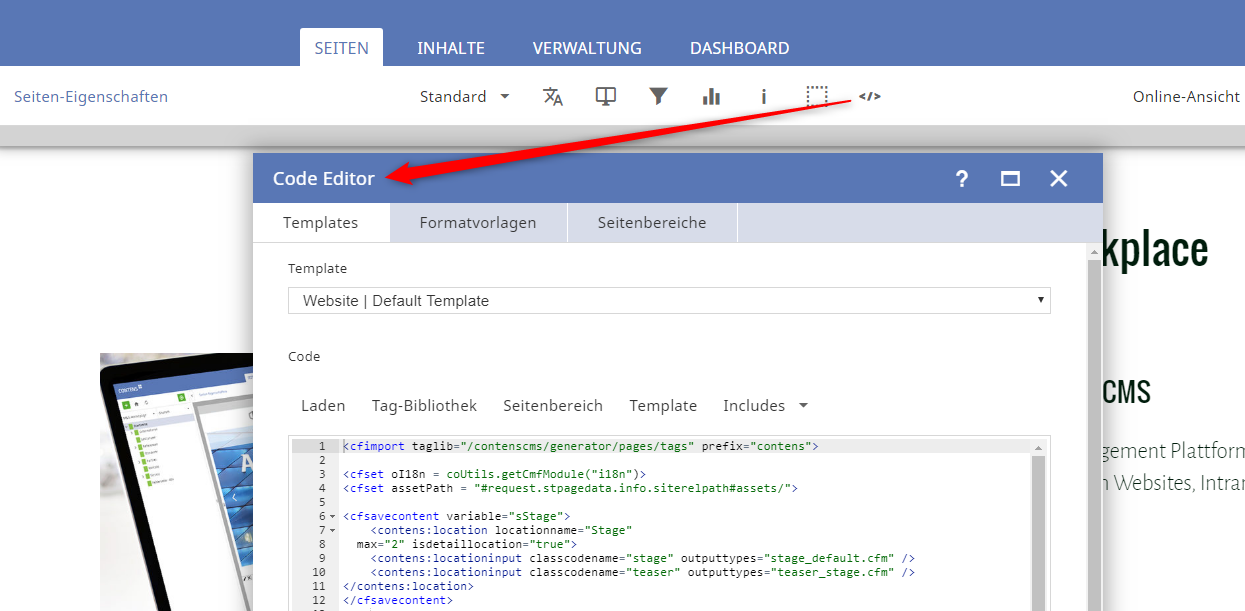
Task: Collapse the cfsavecontent fold on line 6
Action: 332,516
